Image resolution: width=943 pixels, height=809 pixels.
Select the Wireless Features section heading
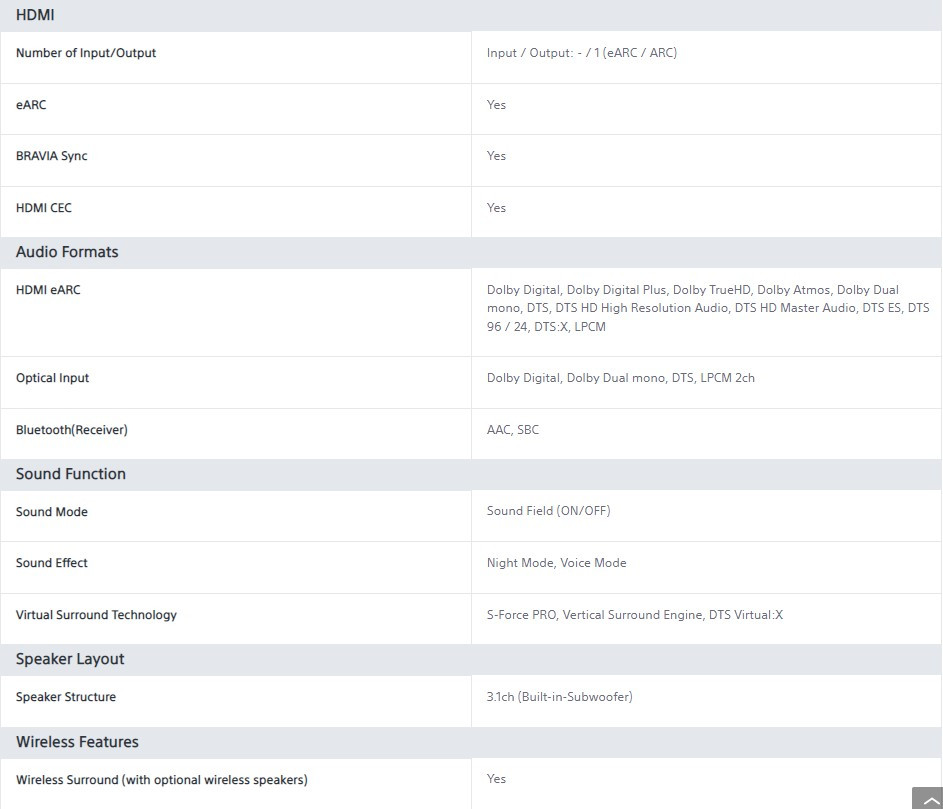click(77, 742)
